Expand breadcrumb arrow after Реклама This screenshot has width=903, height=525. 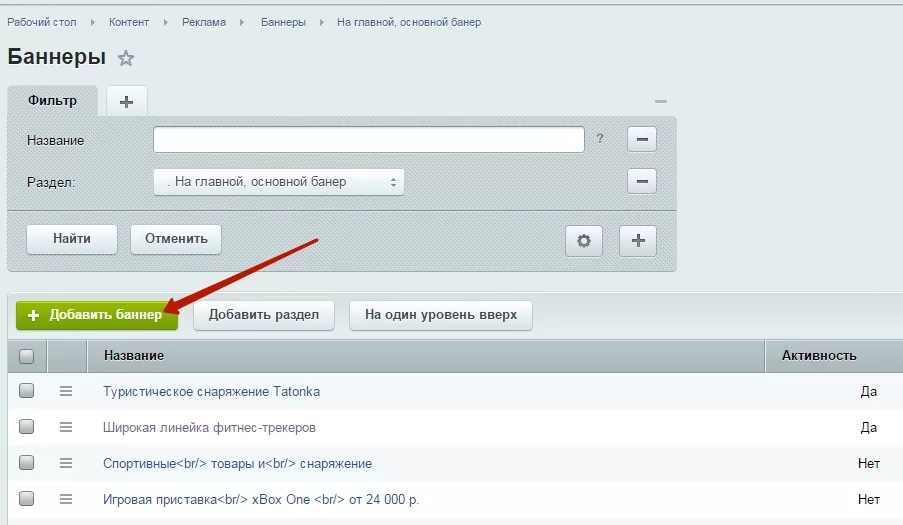coord(242,22)
